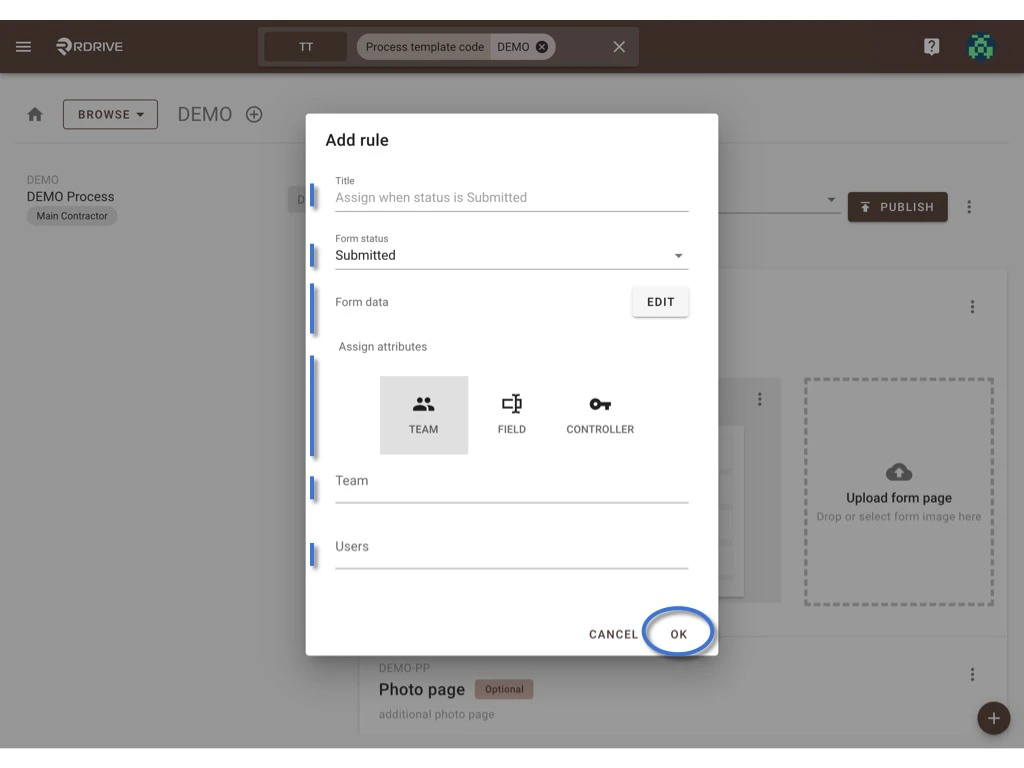1024x768 pixels.
Task: Open the kebab menu next to PUBLISH
Action: (x=968, y=207)
